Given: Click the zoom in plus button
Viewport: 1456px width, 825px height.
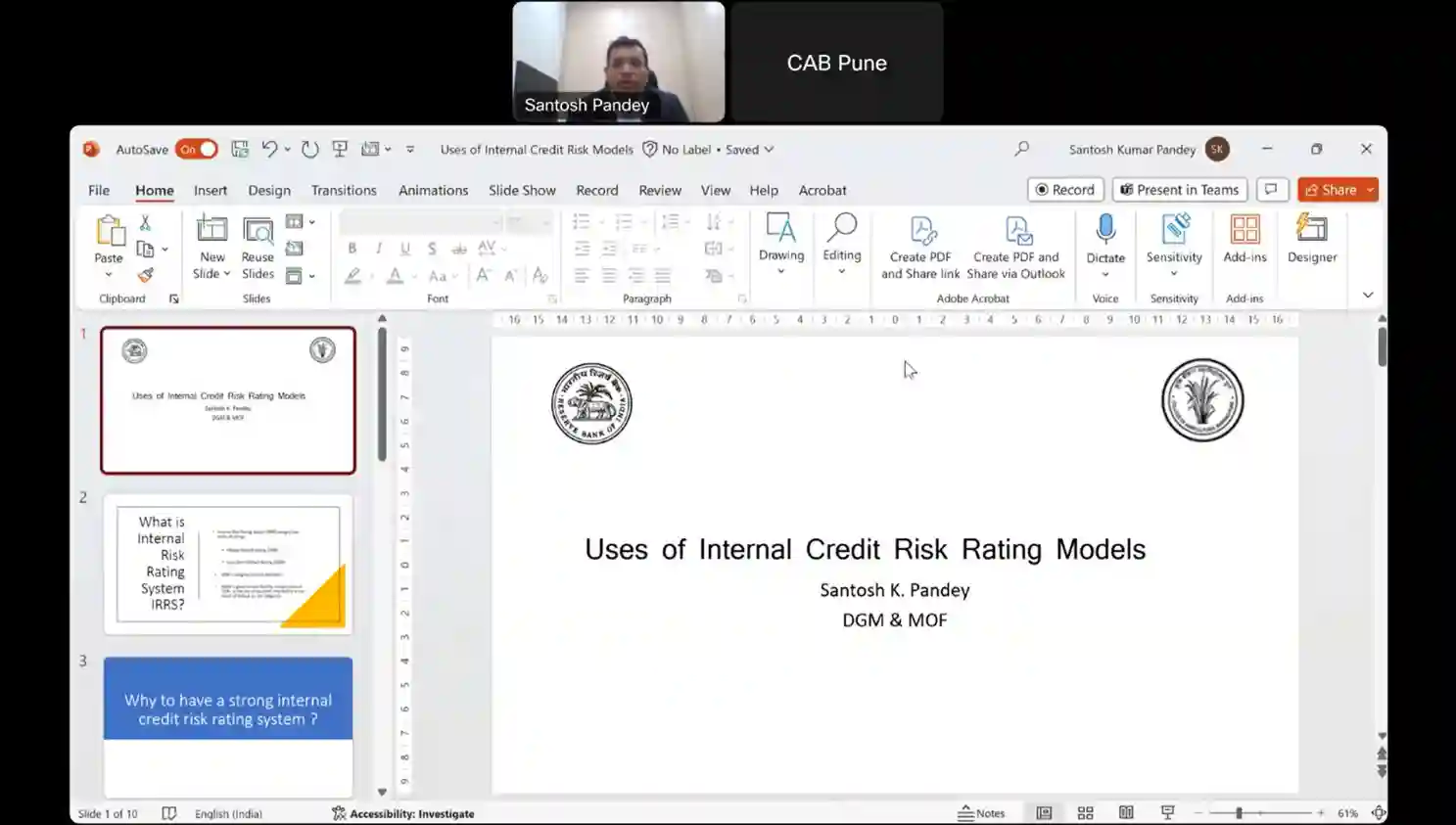Looking at the screenshot, I should pos(1321,813).
